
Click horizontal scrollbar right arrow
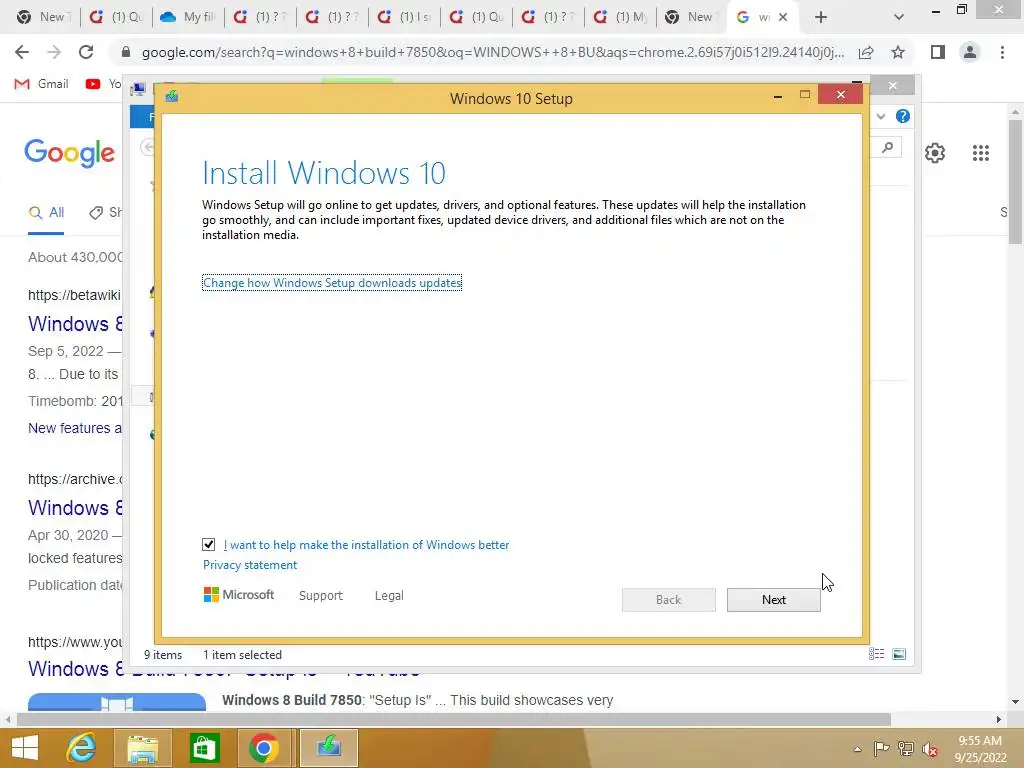999,719
